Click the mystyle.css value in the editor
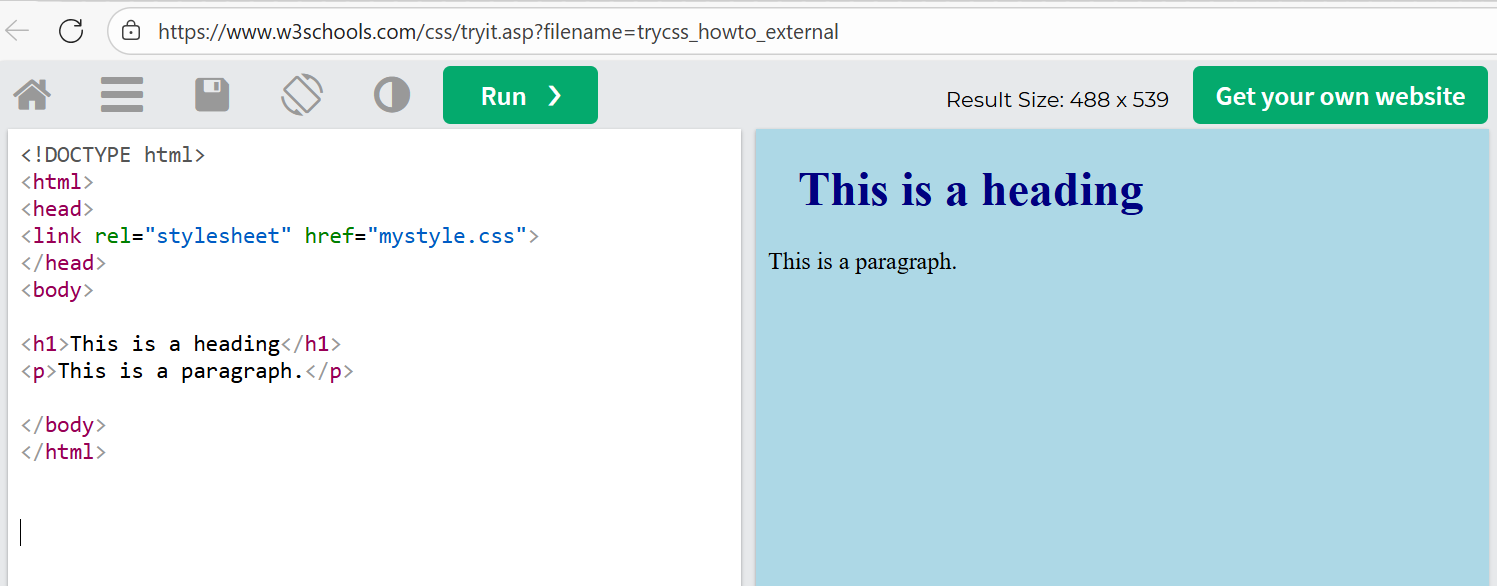This screenshot has height=586, width=1497. (446, 236)
